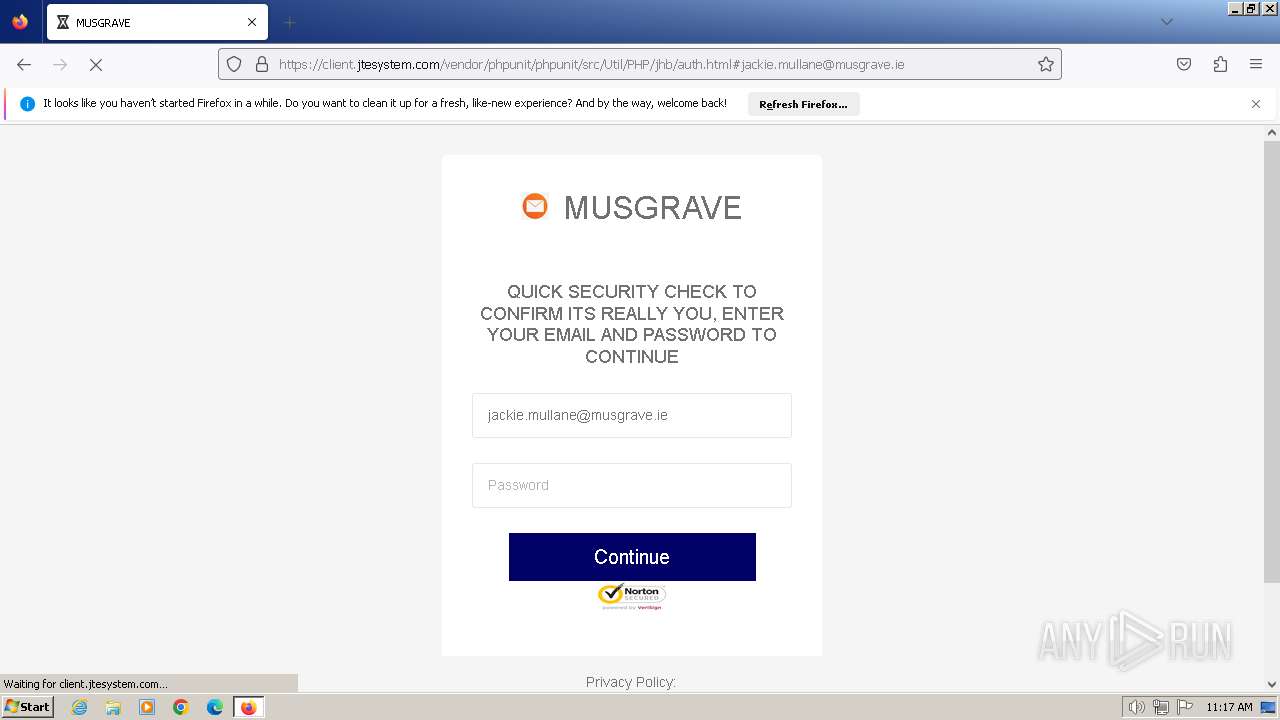Viewport: 1280px width, 720px height.
Task: Click the vertical scrollbar thumb
Action: pyautogui.click(x=1272, y=361)
